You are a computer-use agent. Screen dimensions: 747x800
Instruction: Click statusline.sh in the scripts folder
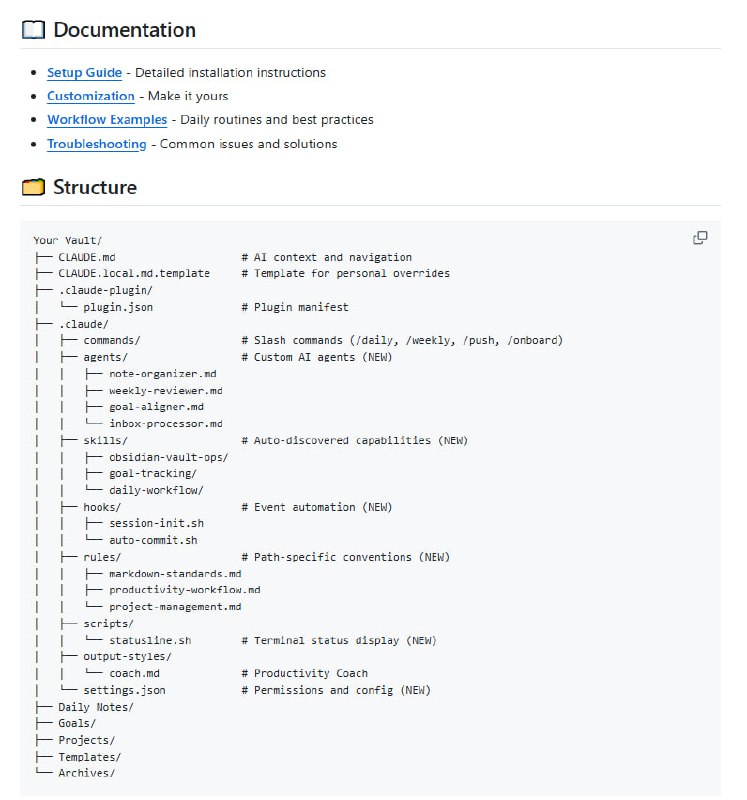[x=150, y=640]
